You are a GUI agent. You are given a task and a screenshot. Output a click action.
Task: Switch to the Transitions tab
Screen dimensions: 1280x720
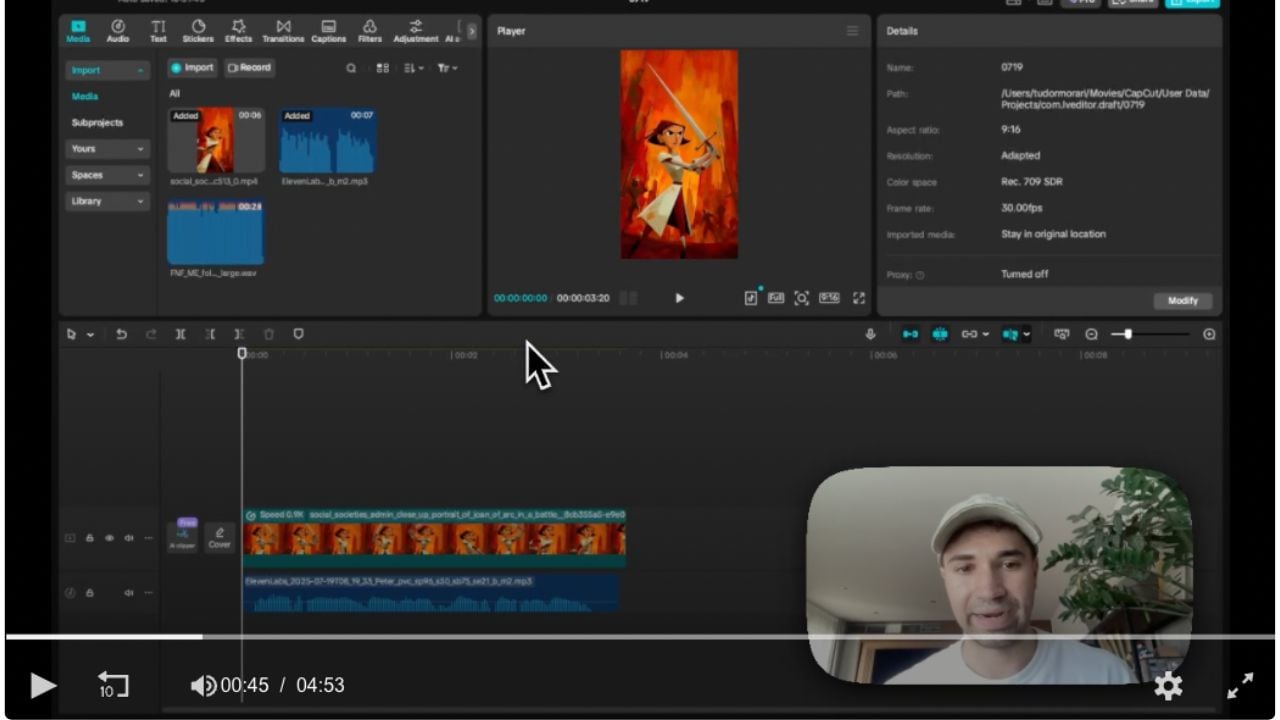pyautogui.click(x=283, y=31)
